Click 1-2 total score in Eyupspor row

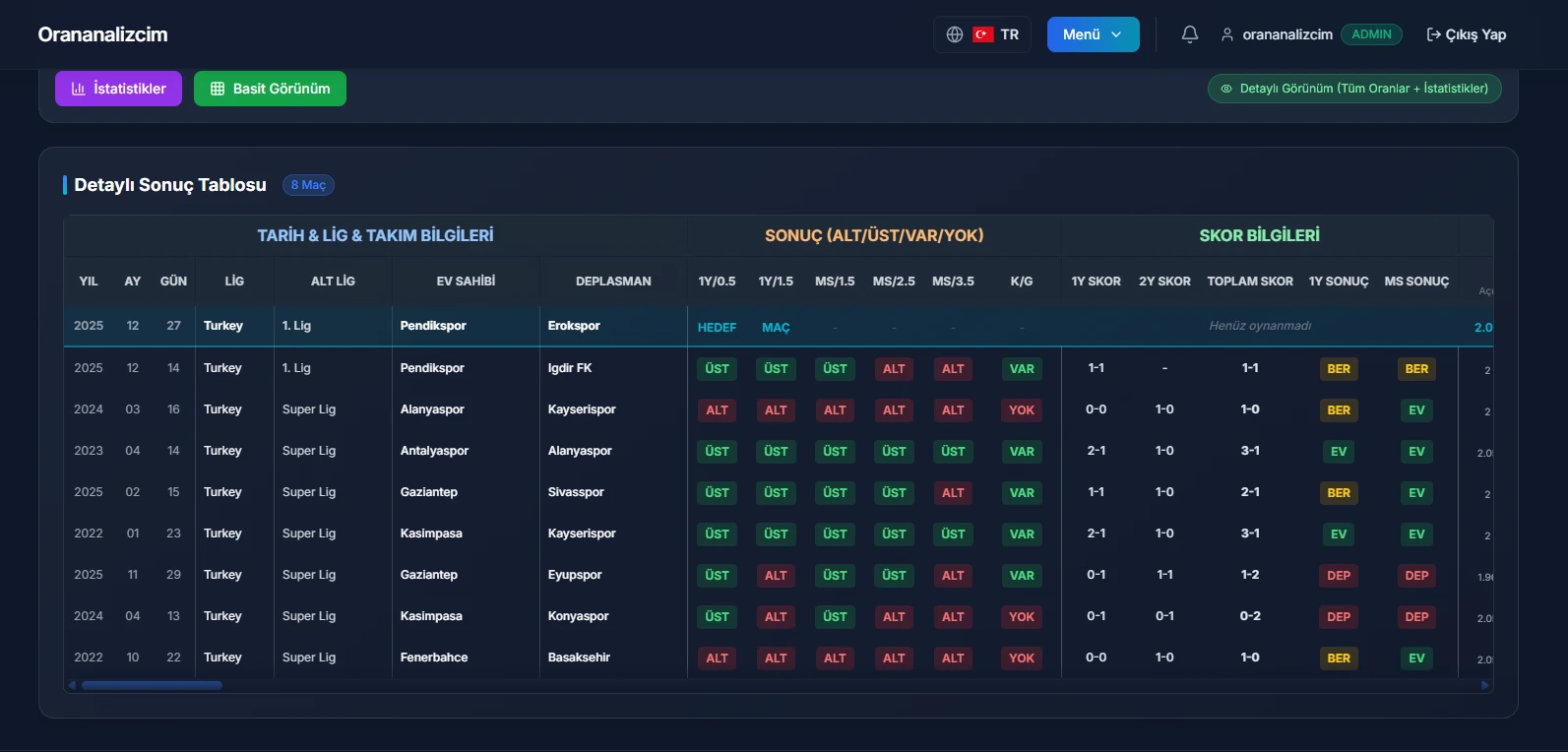click(1250, 575)
